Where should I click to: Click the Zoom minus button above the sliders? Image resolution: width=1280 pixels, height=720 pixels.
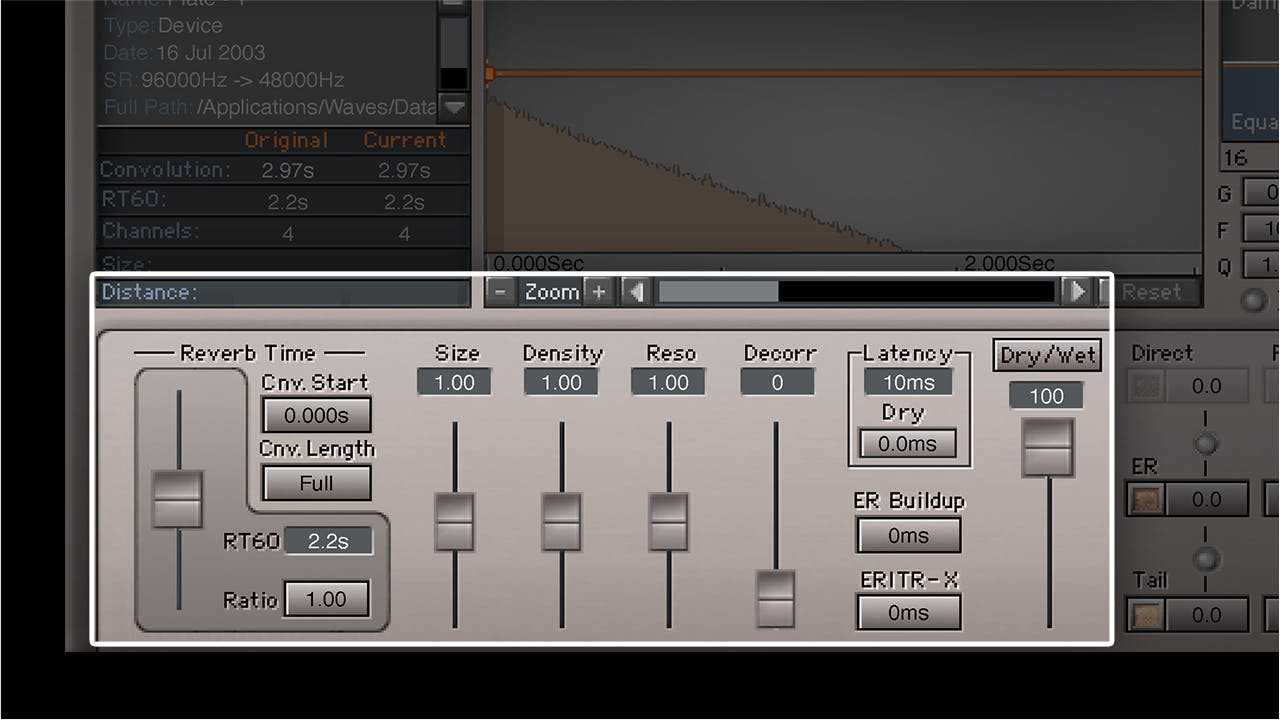pyautogui.click(x=499, y=291)
